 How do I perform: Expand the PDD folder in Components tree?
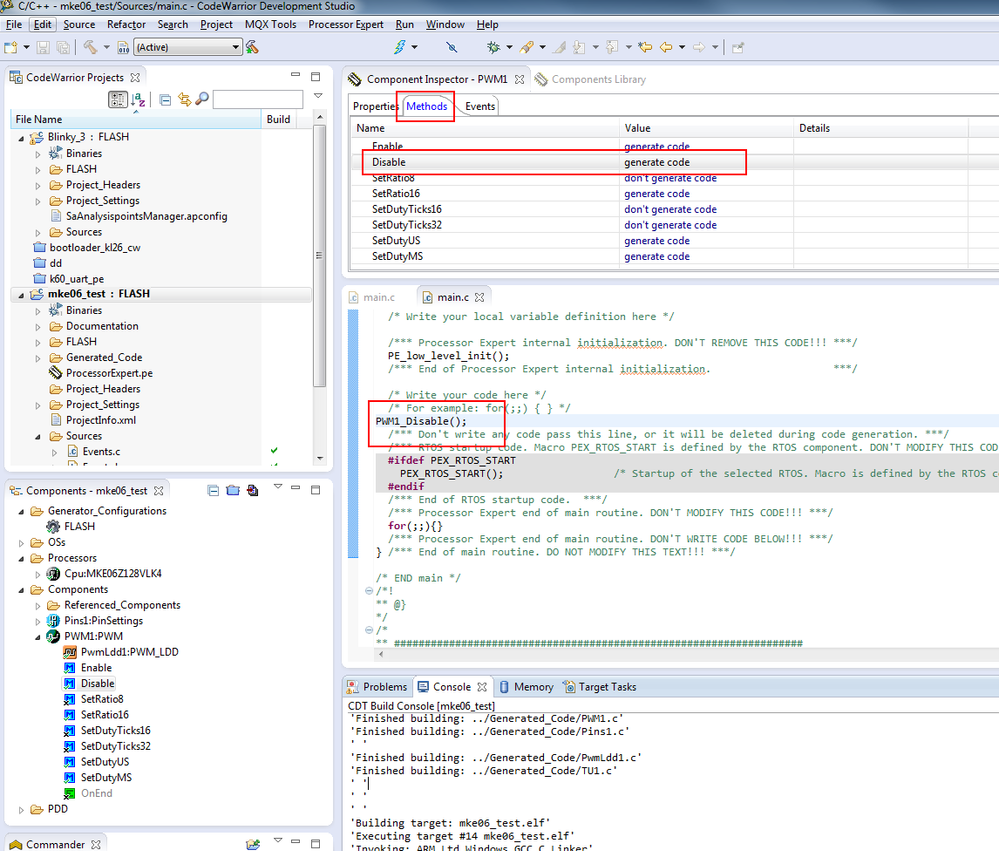tap(22, 809)
